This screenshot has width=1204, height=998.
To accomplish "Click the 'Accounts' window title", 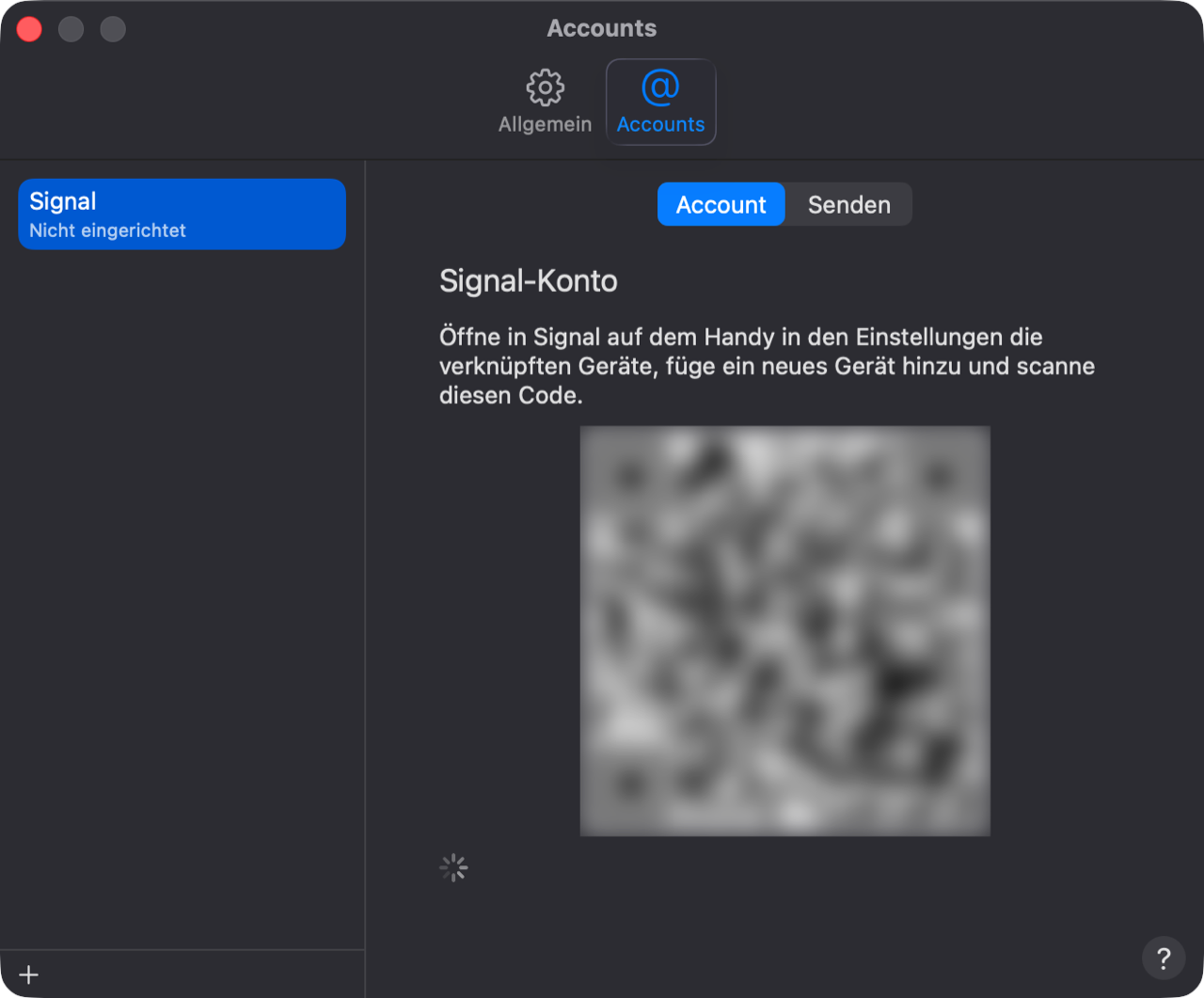I will pyautogui.click(x=602, y=28).
